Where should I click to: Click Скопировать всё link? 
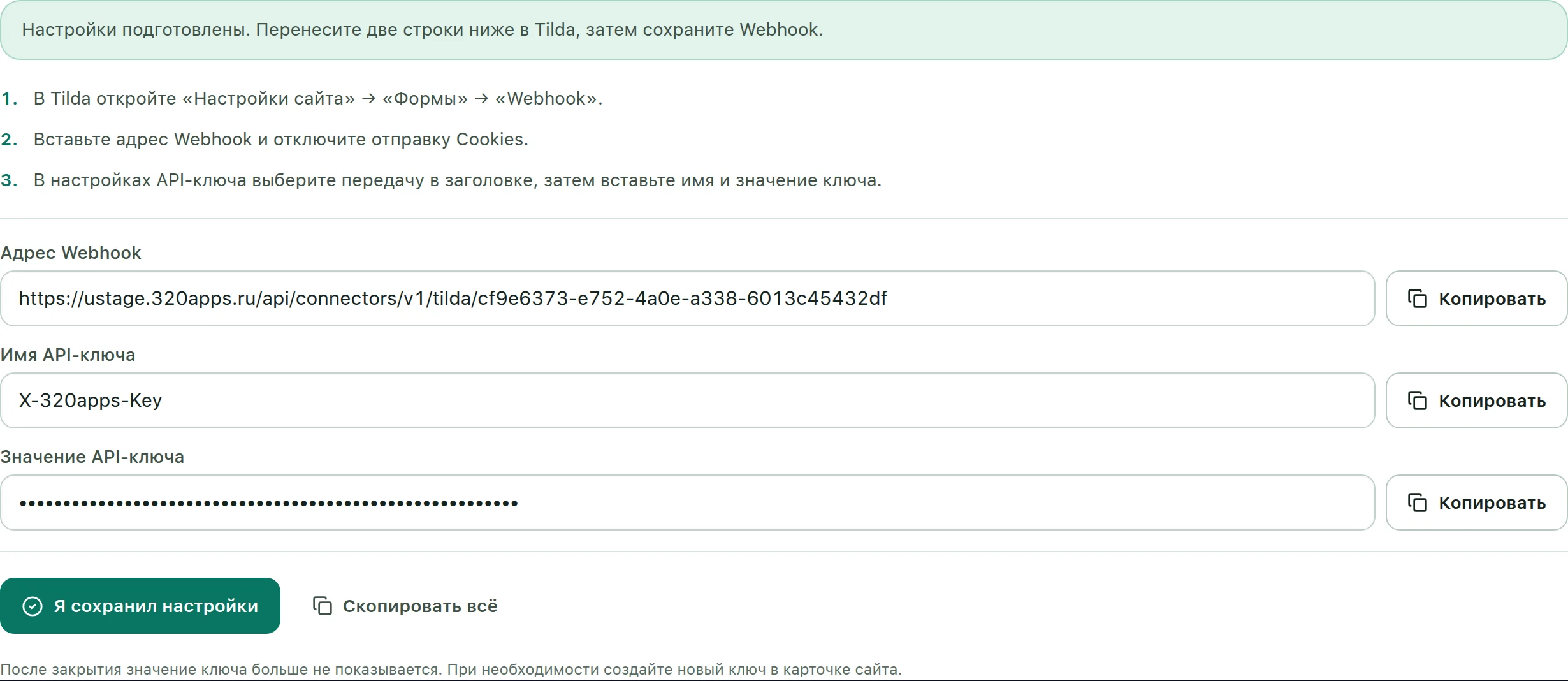click(405, 606)
